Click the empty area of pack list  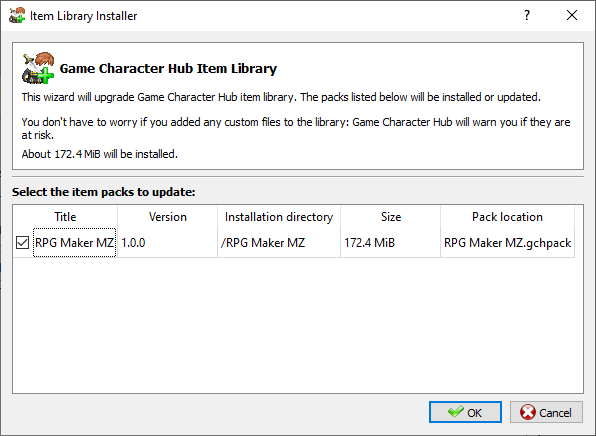(x=298, y=325)
